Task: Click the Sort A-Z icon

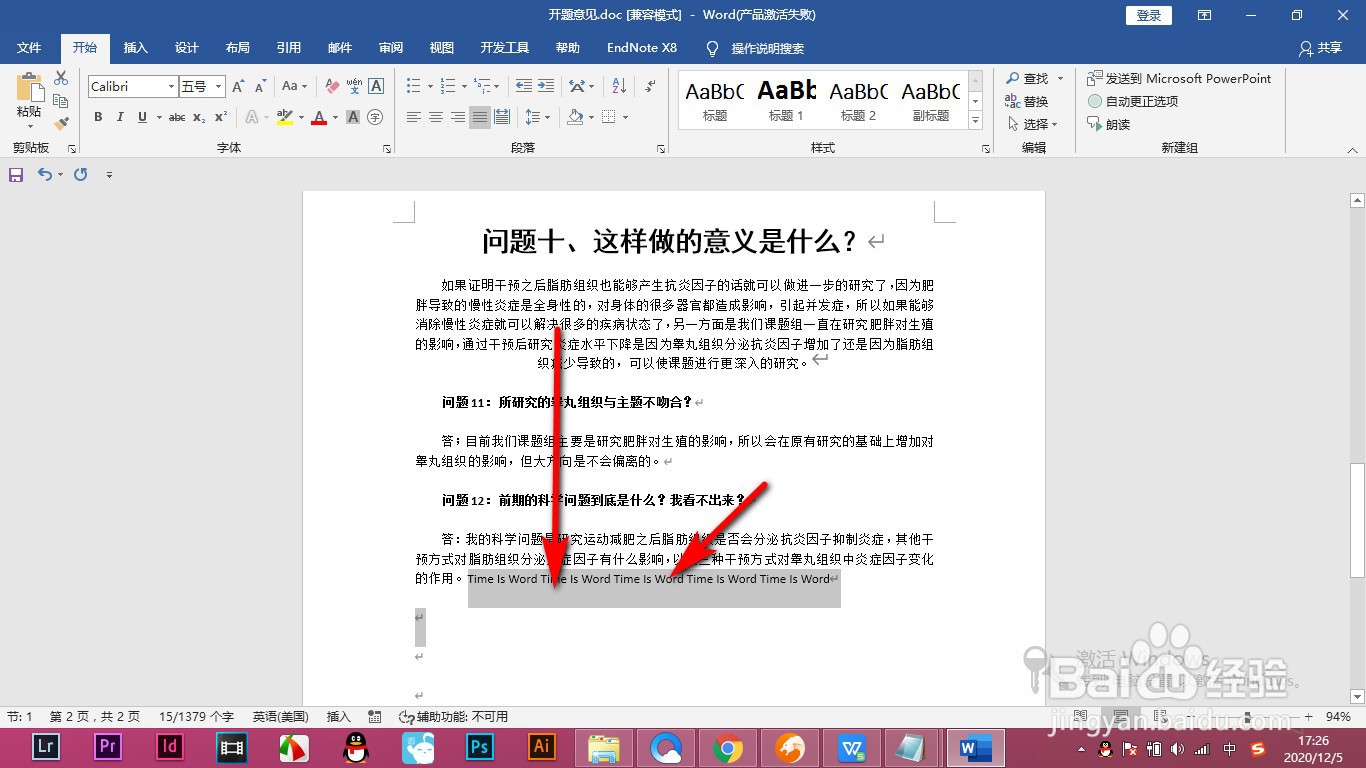Action: pos(619,87)
